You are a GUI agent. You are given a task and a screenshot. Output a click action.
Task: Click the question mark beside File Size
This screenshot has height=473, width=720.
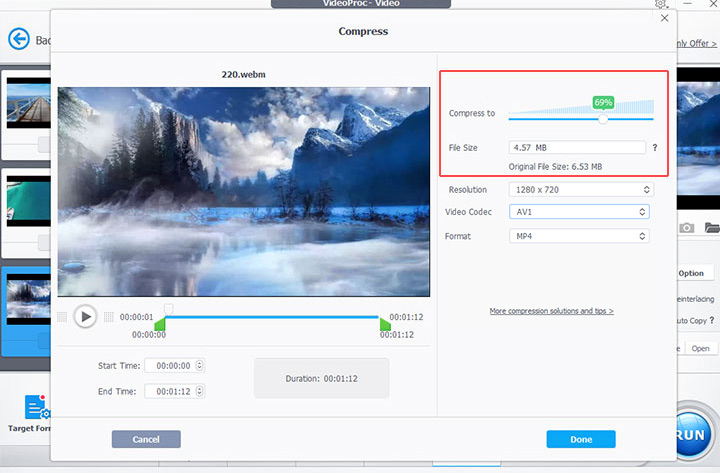(x=655, y=147)
